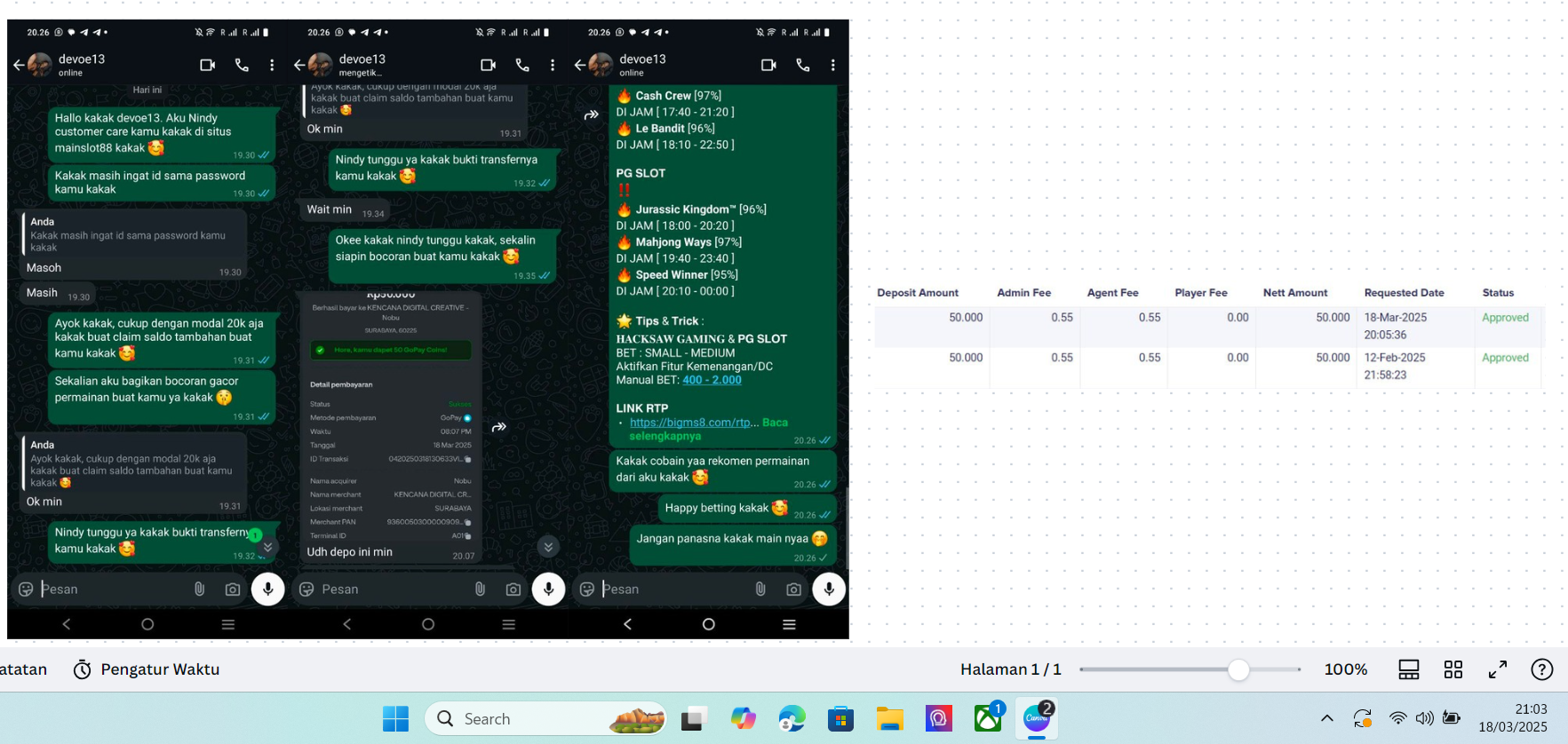Tap video call icon in rightmost chat screenshot
Viewport: 1568px width, 744px height.
pos(769,65)
